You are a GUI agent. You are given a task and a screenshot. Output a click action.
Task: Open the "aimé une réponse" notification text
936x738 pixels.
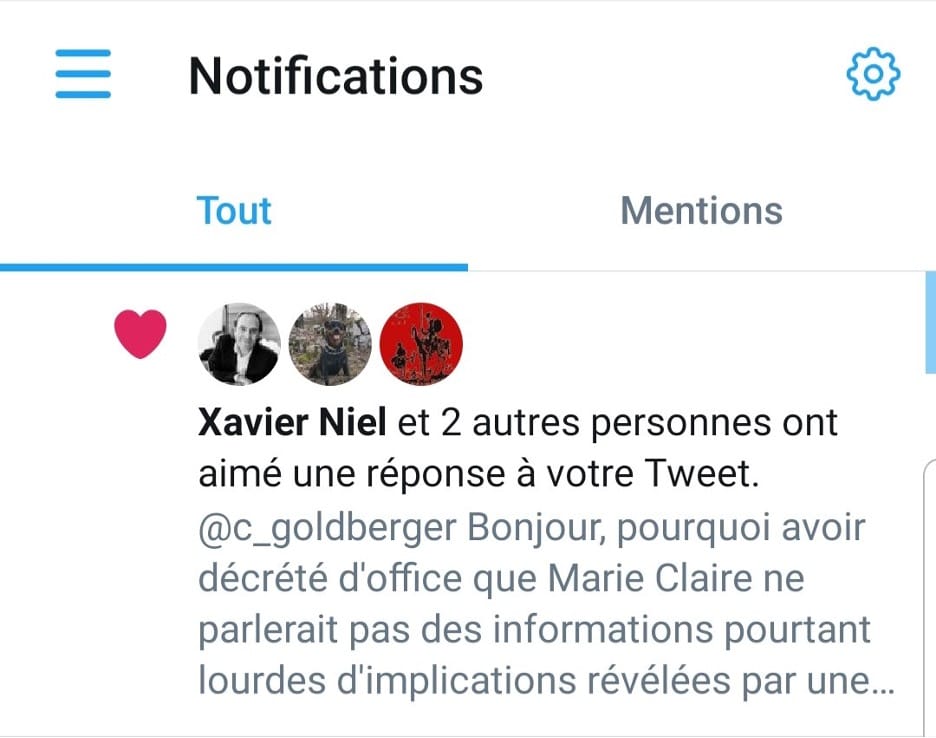point(400,476)
